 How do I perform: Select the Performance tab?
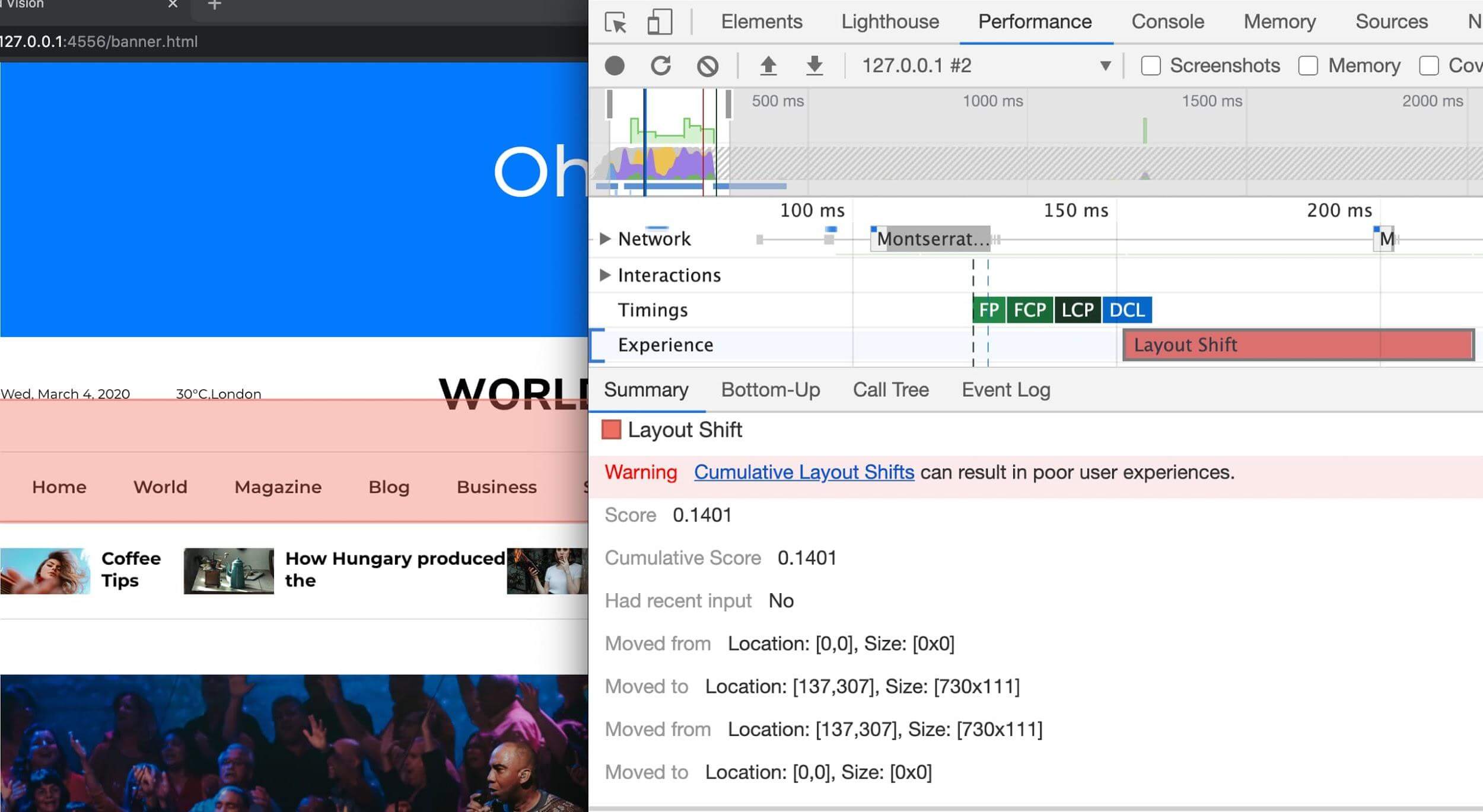tap(1035, 20)
